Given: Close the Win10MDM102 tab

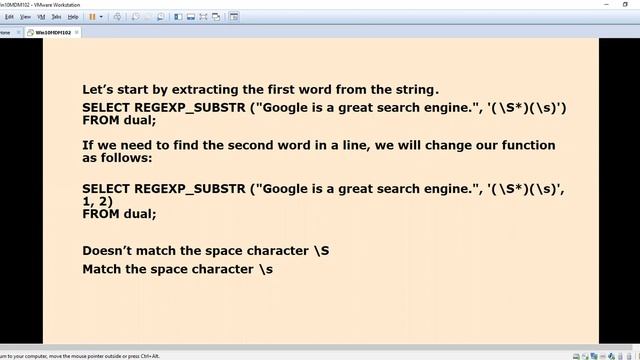Looking at the screenshot, I should click(x=76, y=32).
